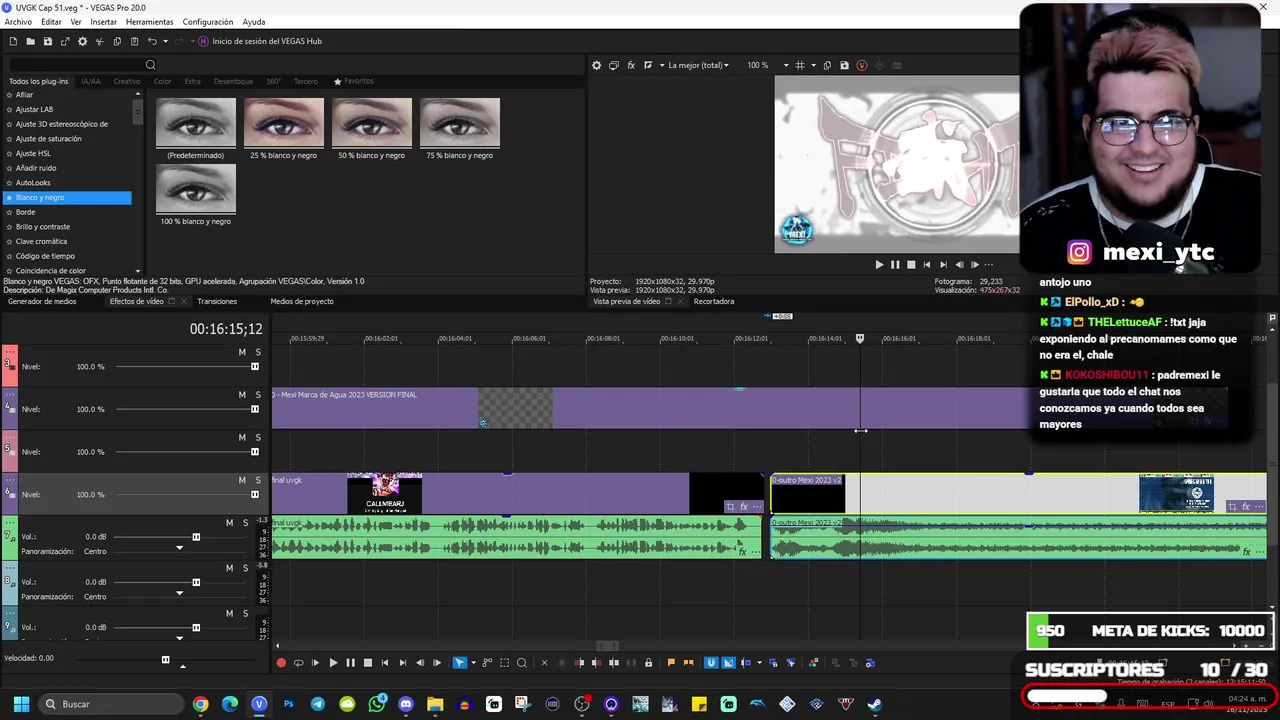
Task: Select Brillo y contraste plug-in
Action: [x=43, y=227]
